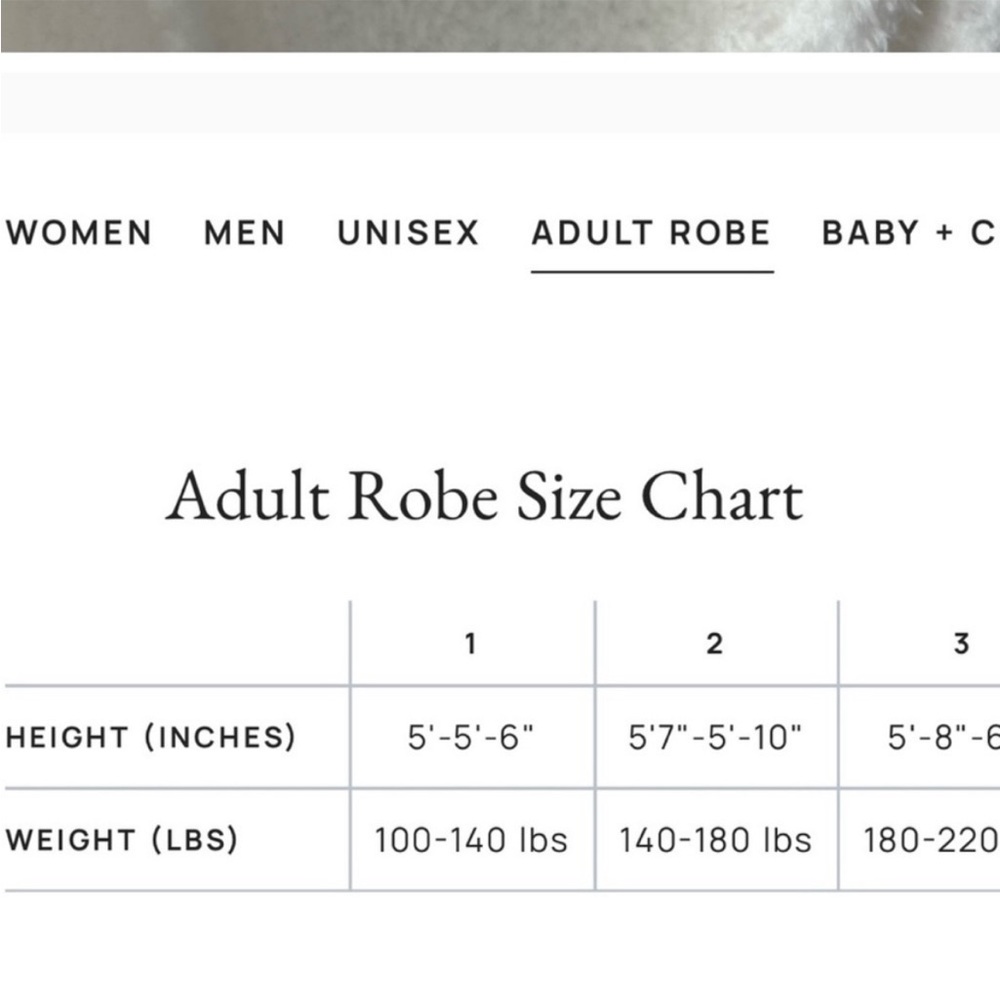Select the UNISEX tab
1000x1000 pixels.
pyautogui.click(x=408, y=233)
